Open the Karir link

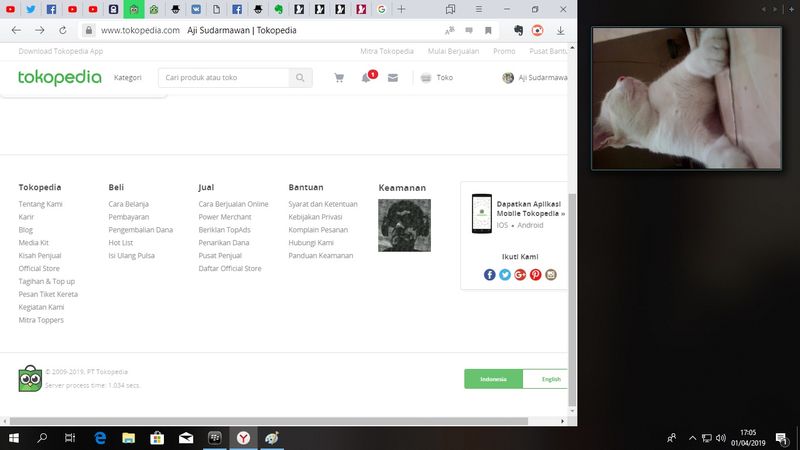(x=26, y=217)
